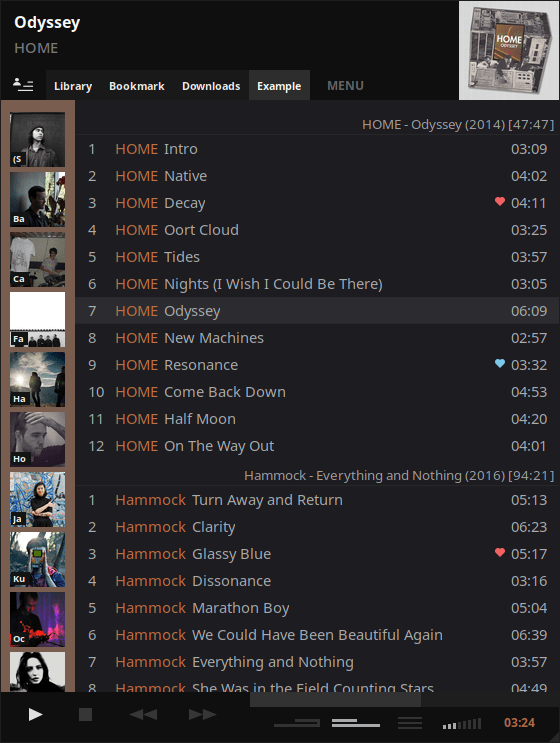Click the 03:24 playback time display

click(x=519, y=723)
